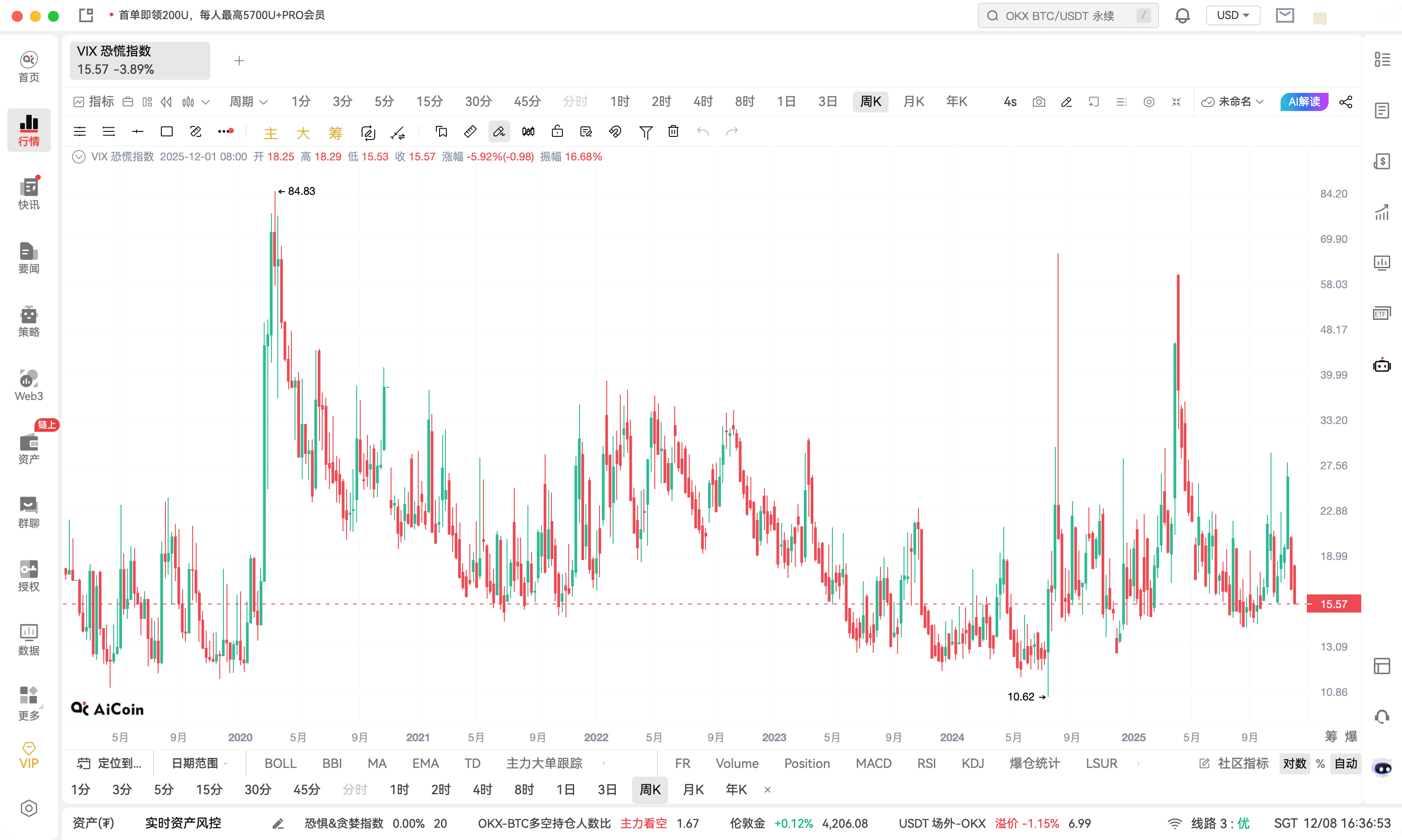
Task: Toggle the % percentage scale mode
Action: [x=1321, y=763]
